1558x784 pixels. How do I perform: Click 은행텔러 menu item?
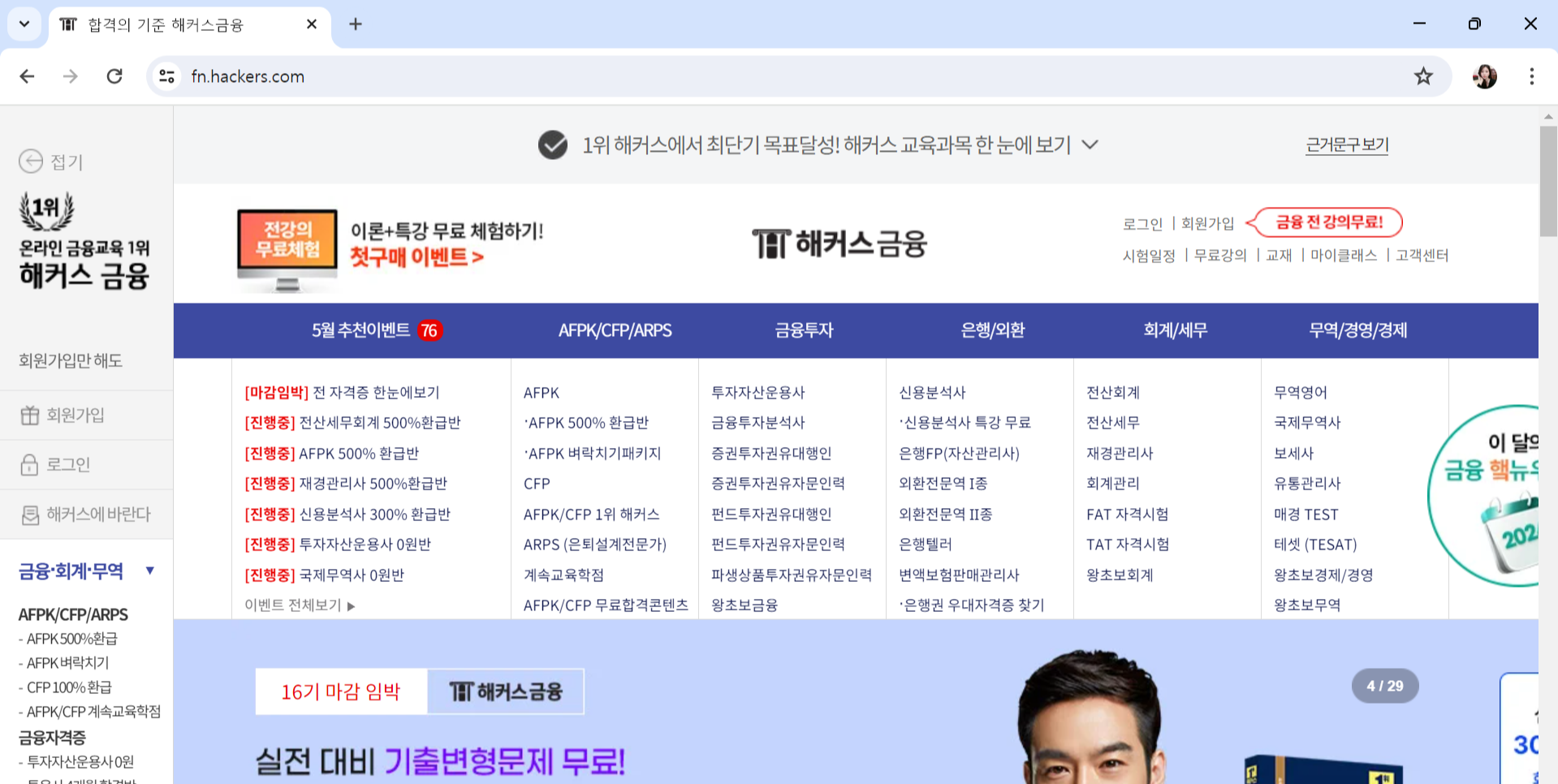pos(925,545)
